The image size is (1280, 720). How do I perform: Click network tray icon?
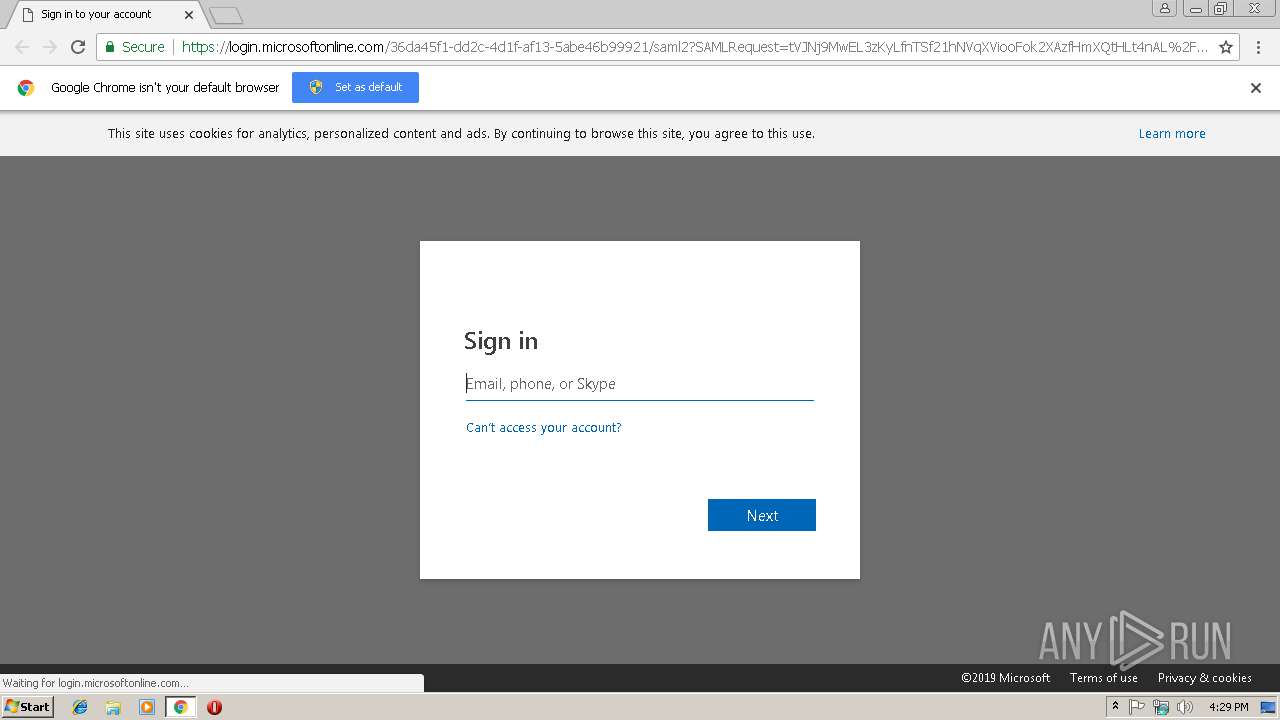tap(1161, 707)
